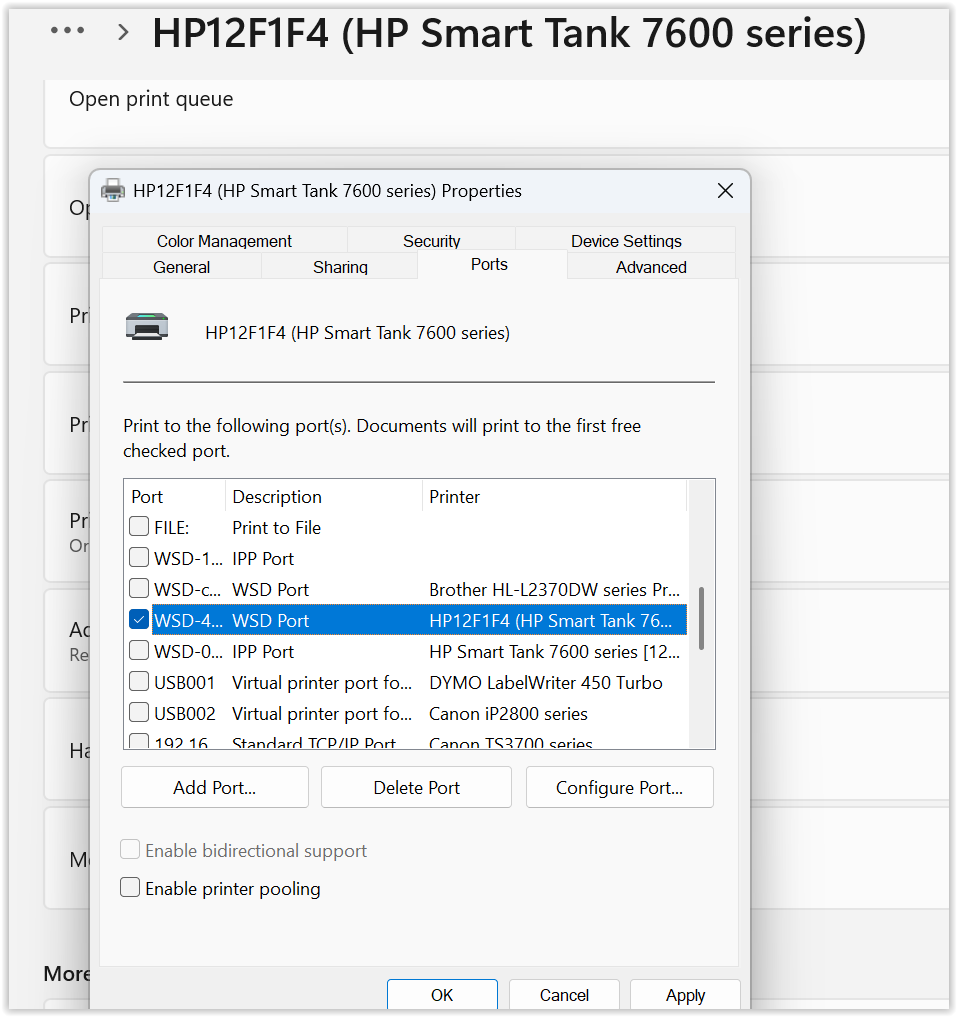Screen dimensions: 957x1017
Task: Click the printer icon in Properties title bar
Action: click(x=113, y=191)
